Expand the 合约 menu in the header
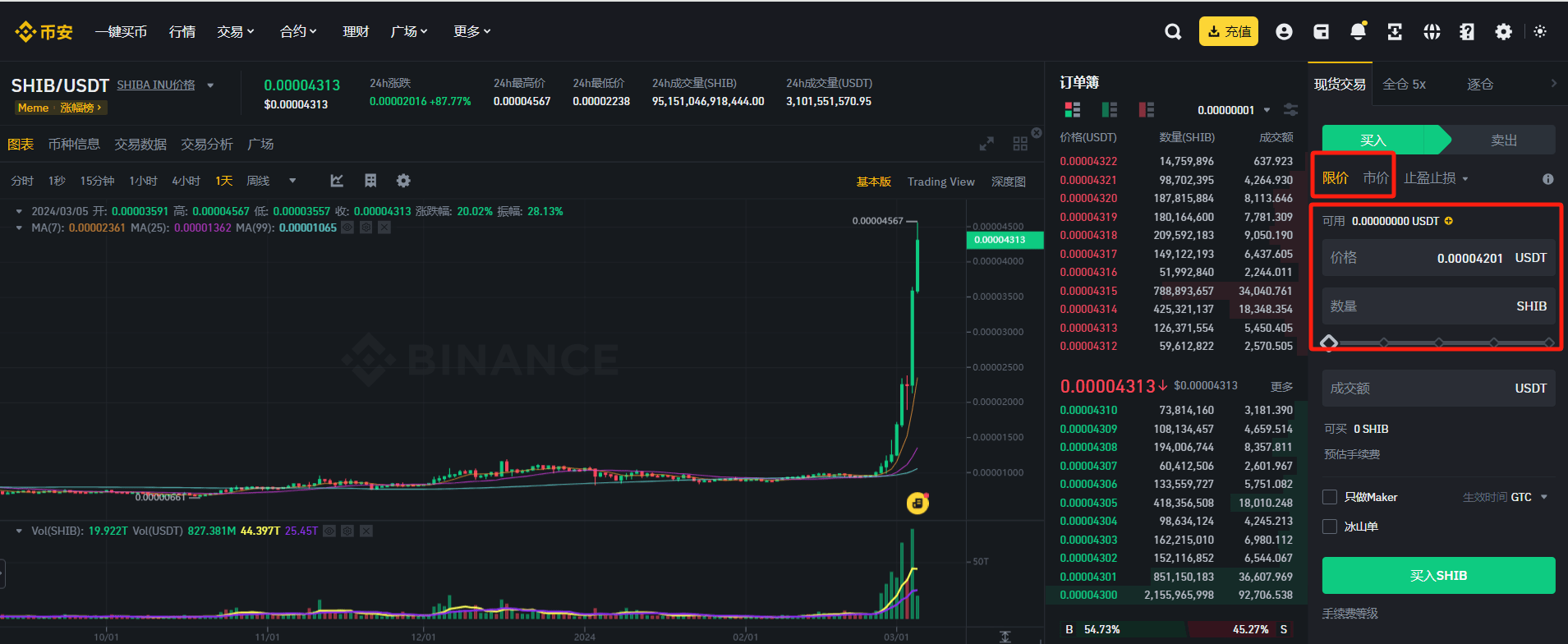The height and width of the screenshot is (644, 1568). [x=298, y=31]
